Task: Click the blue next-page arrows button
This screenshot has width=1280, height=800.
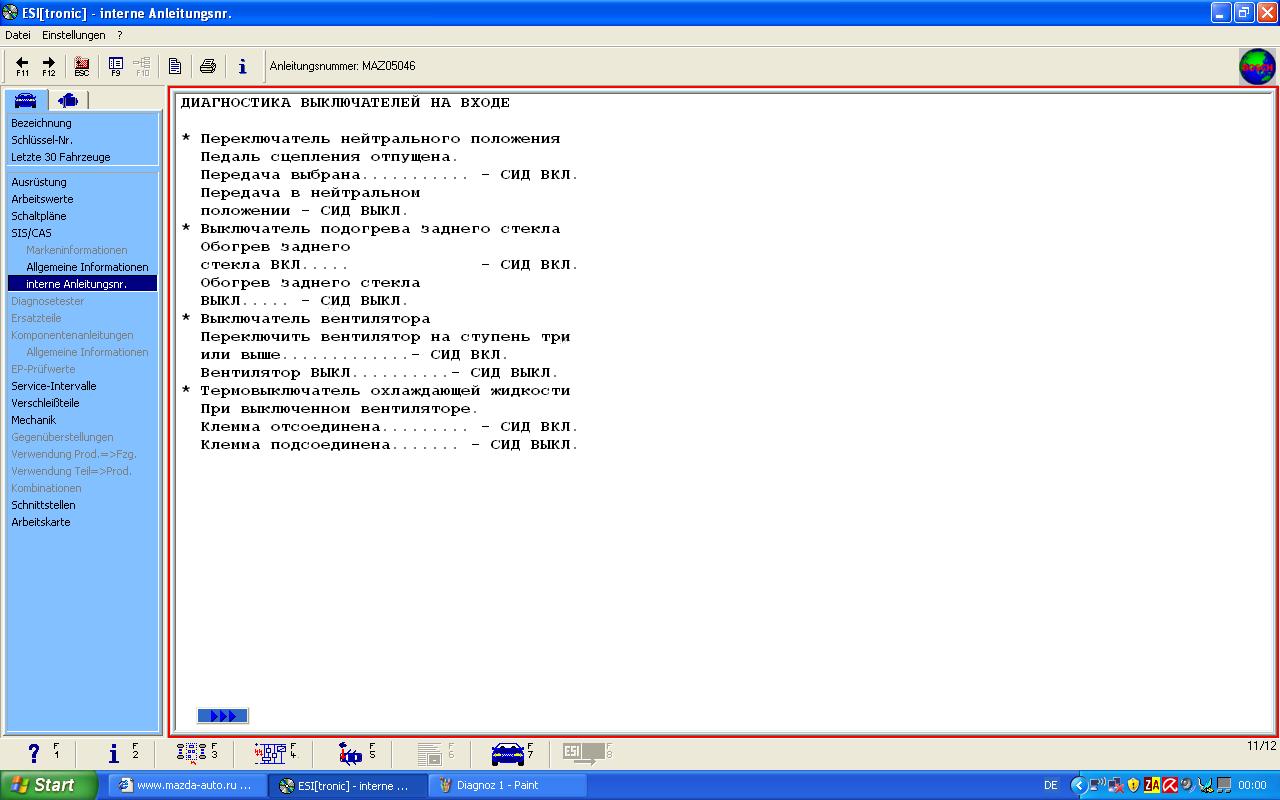Action: point(223,716)
